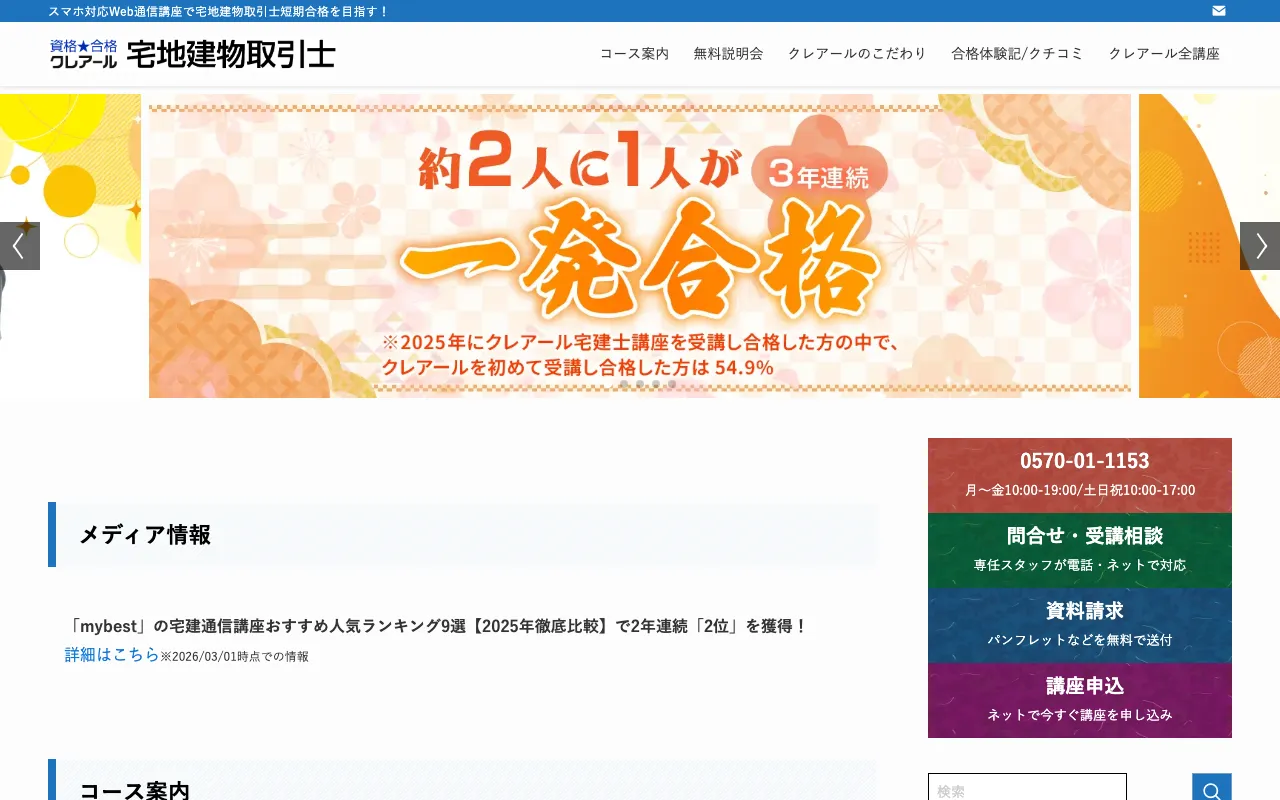Screen dimensions: 1280x800
Task: Select the first carousel pagination dot
Action: point(624,384)
